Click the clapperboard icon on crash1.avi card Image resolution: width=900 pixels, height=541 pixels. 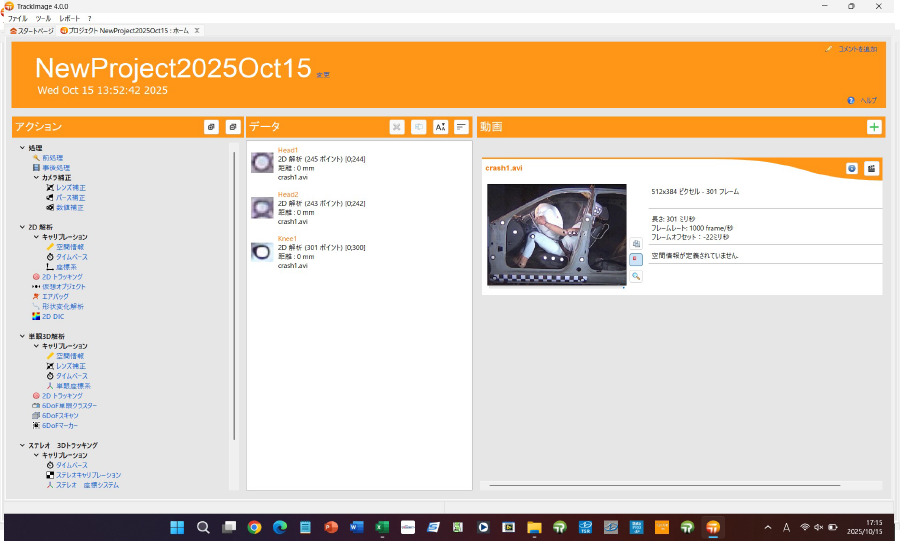pyautogui.click(x=871, y=168)
